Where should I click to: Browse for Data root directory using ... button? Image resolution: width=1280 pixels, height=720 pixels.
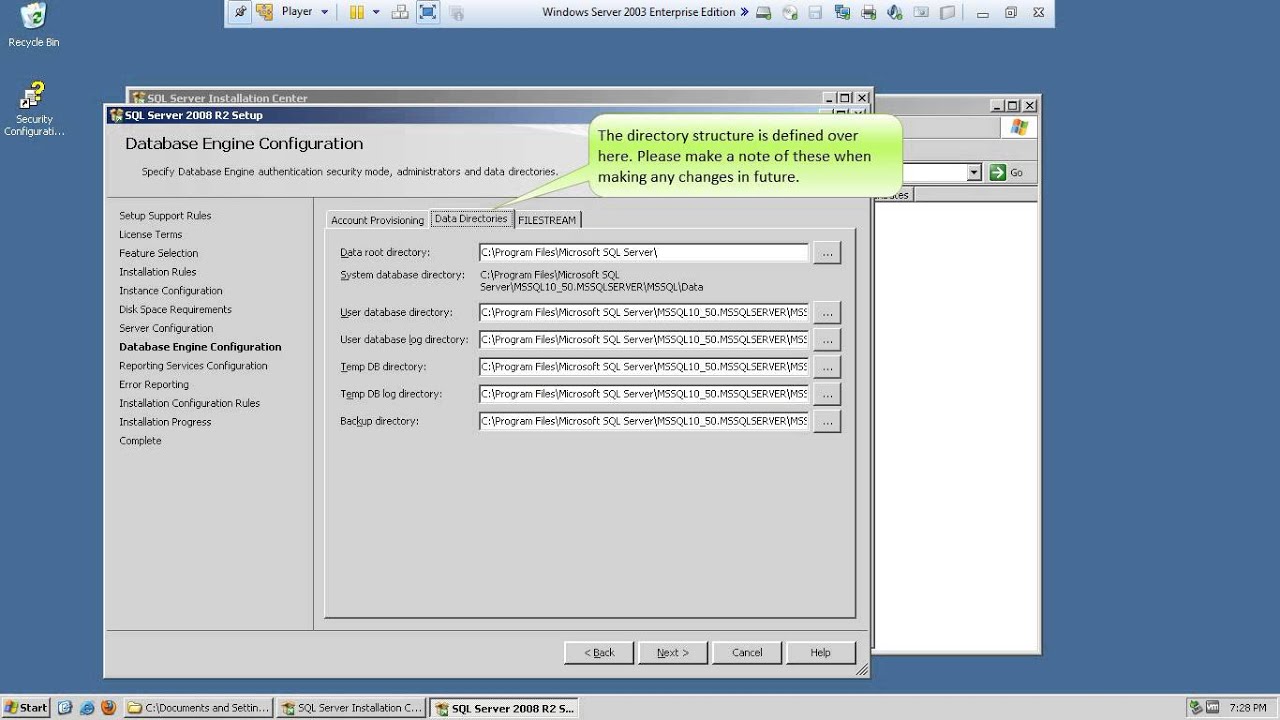(827, 253)
